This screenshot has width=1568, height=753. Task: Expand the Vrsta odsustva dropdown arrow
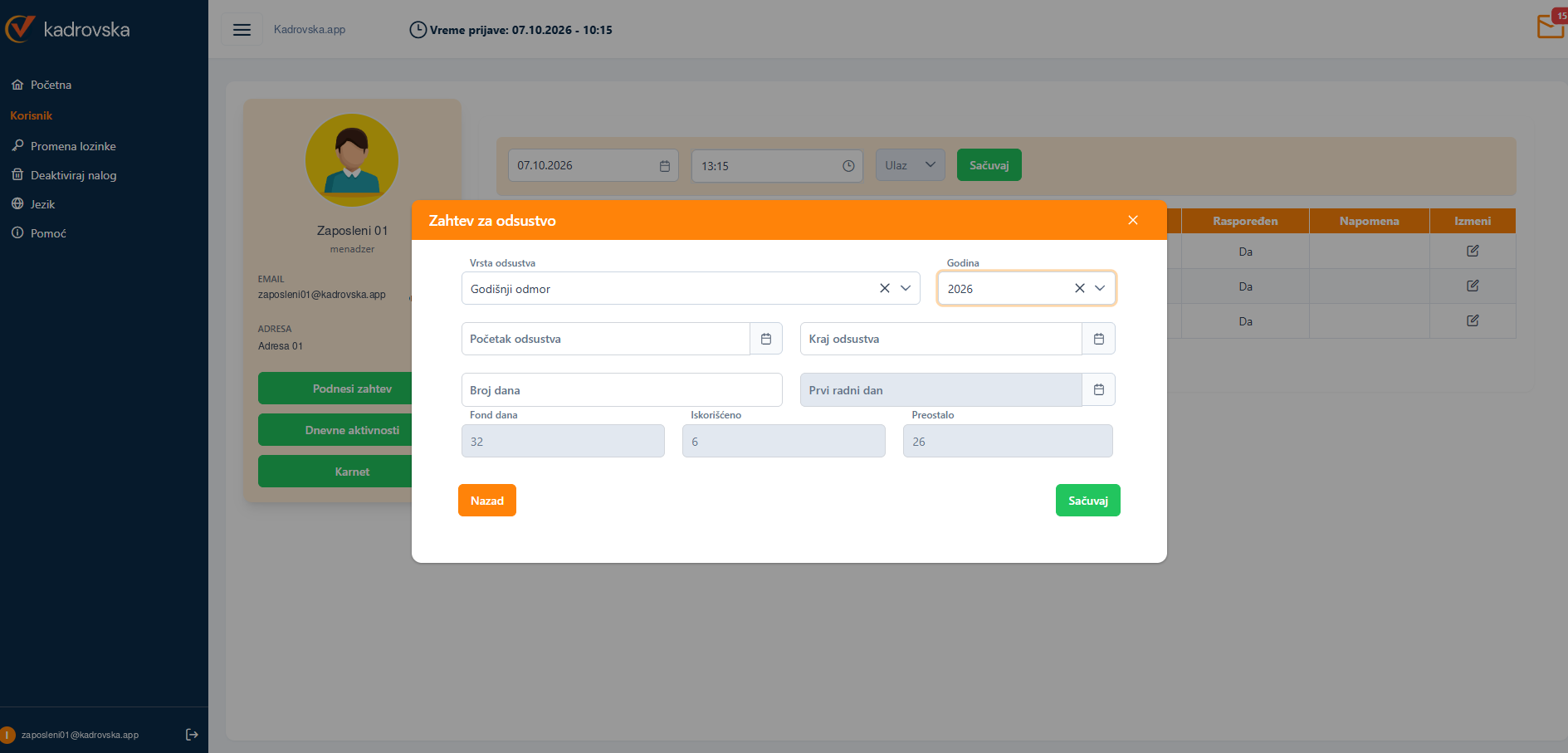point(906,288)
